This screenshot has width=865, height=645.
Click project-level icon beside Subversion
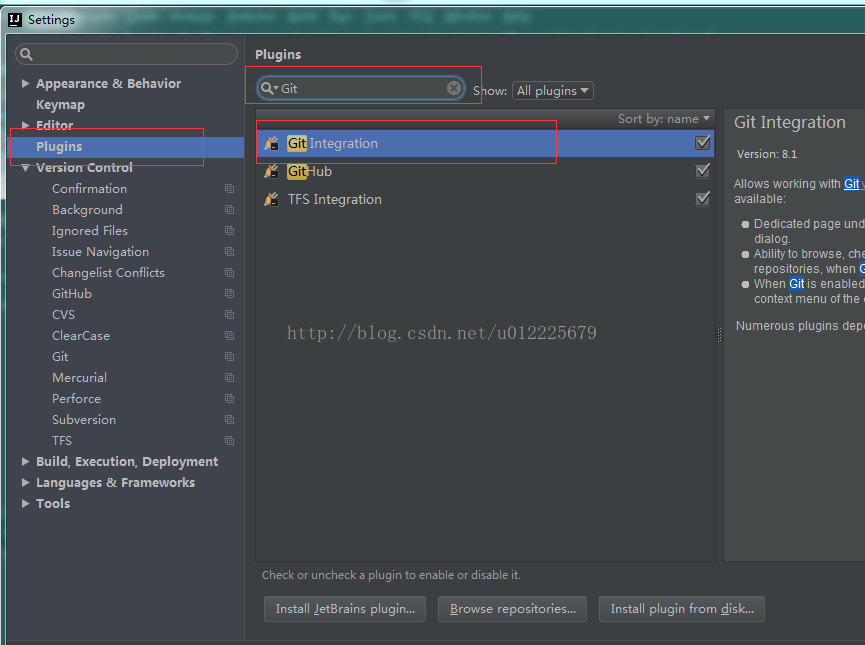229,419
